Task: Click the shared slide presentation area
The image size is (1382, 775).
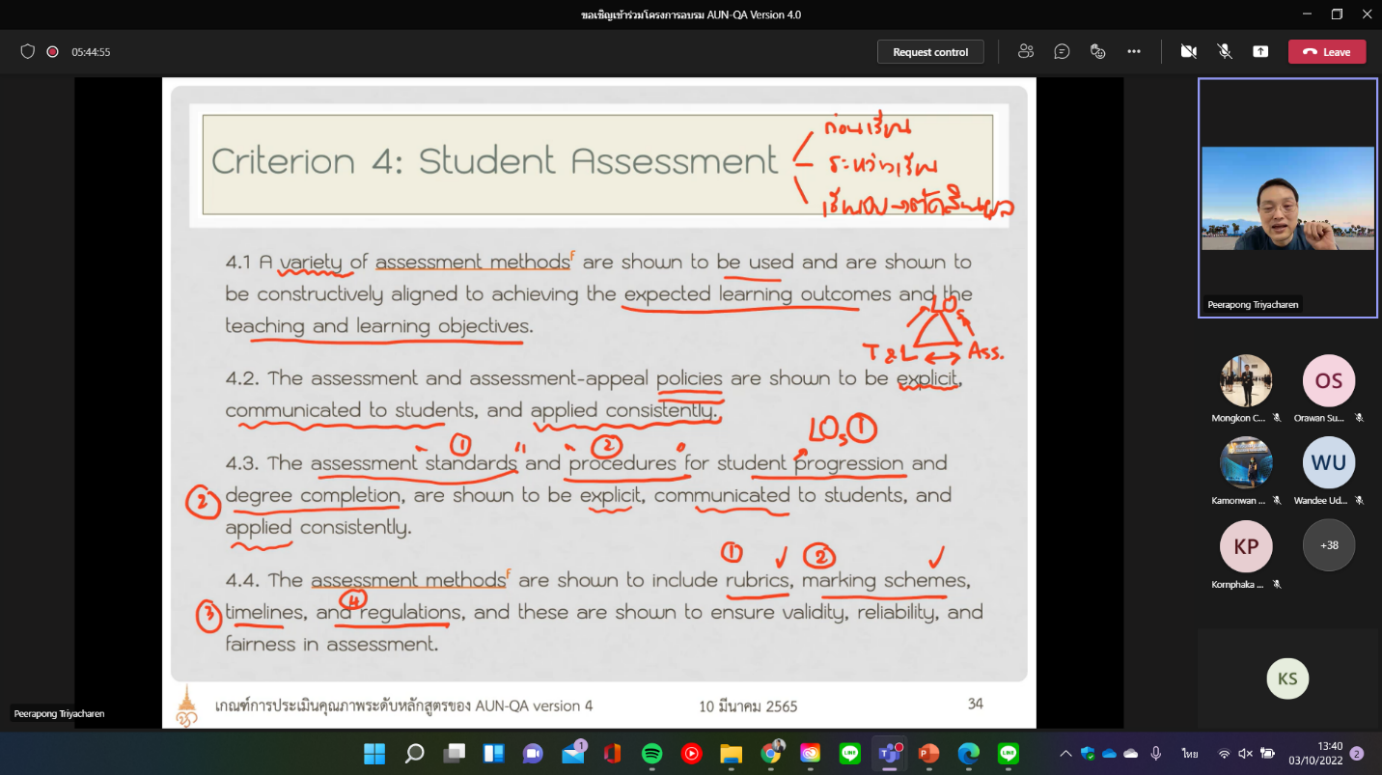Action: tap(599, 403)
